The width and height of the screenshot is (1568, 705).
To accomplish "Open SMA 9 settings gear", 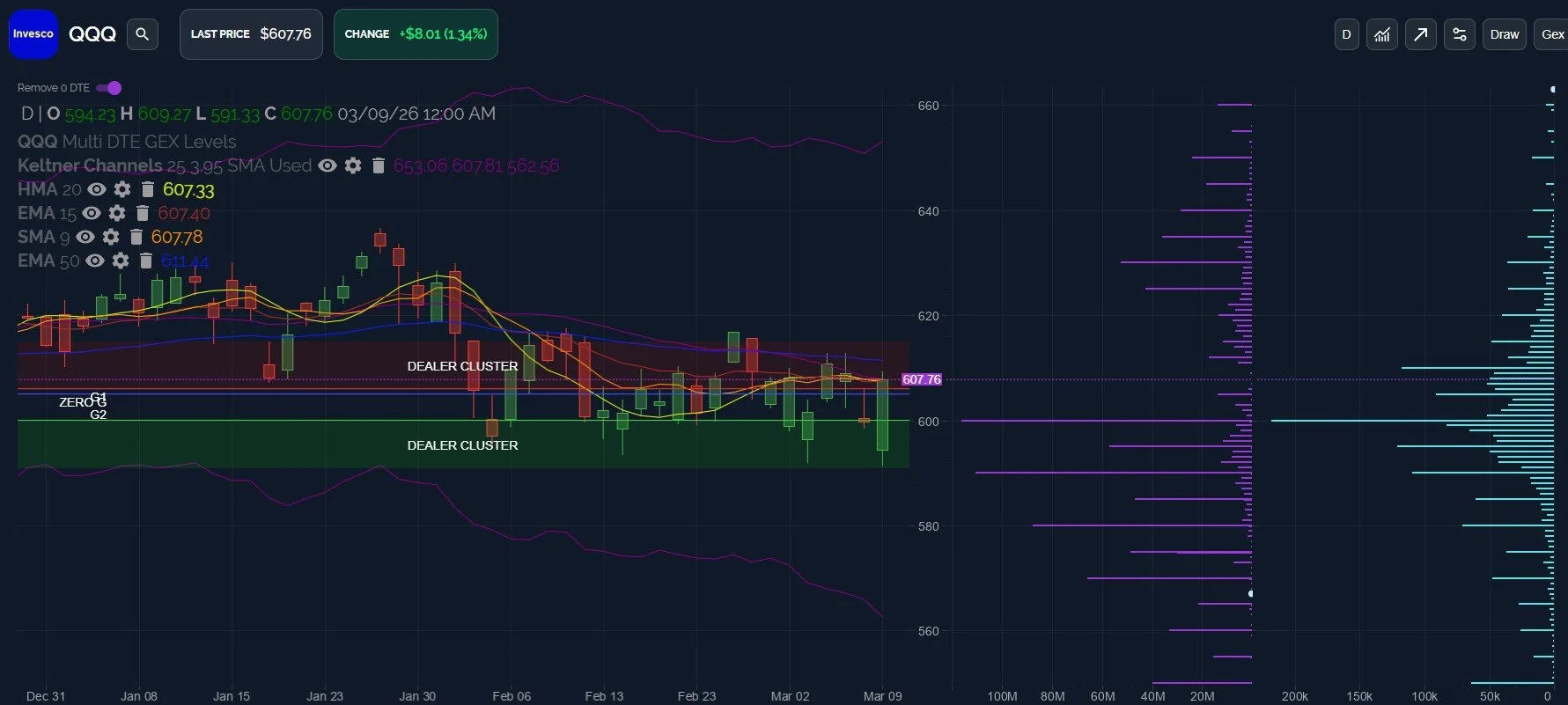I will [111, 237].
